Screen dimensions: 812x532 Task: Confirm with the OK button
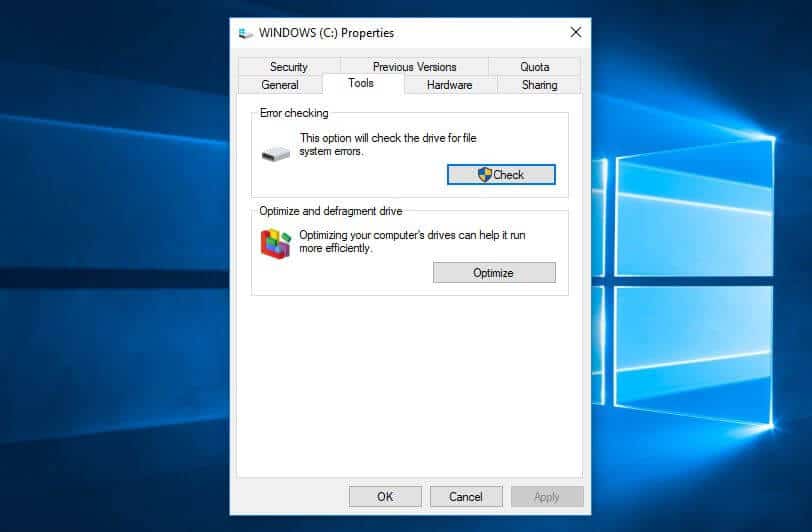point(385,497)
